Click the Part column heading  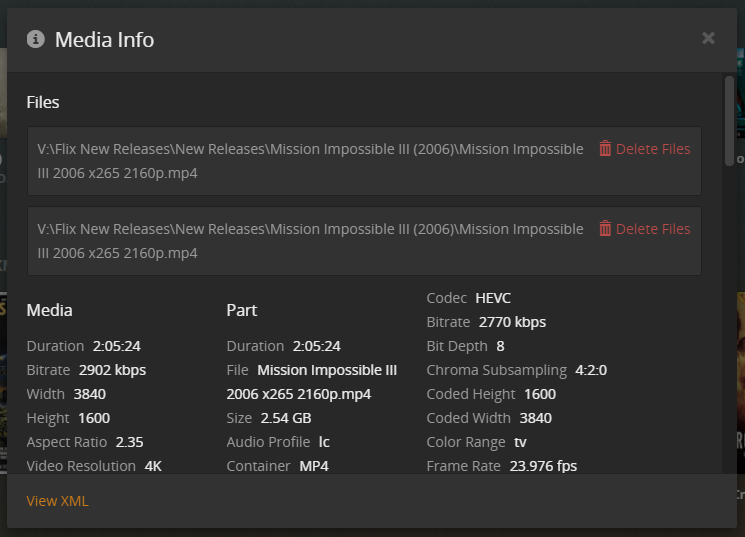(242, 310)
